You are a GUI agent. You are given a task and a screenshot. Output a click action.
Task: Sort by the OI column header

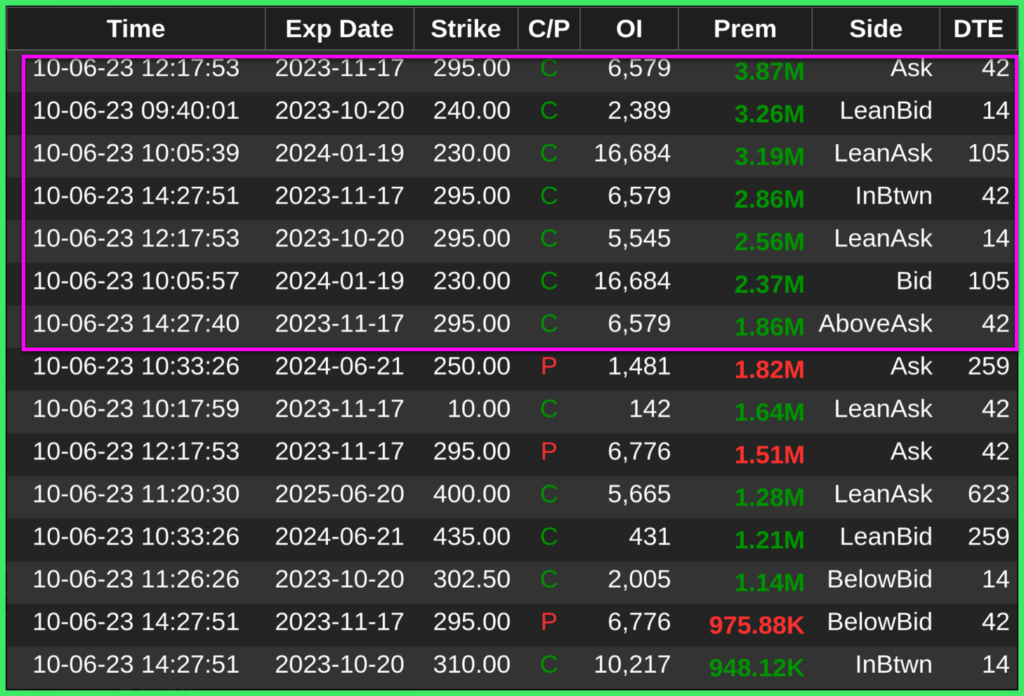629,29
